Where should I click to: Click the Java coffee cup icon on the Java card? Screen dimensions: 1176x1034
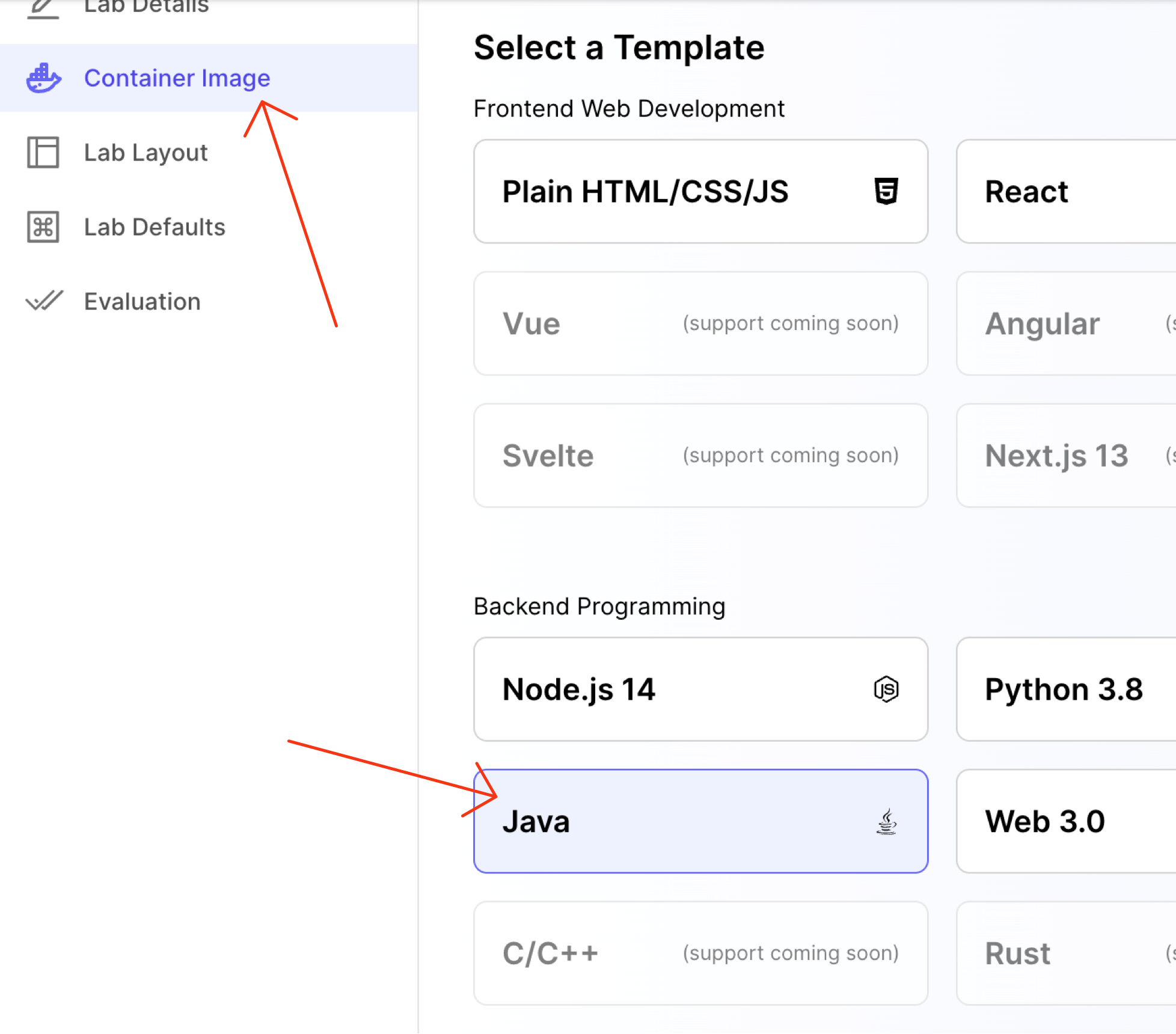(886, 821)
